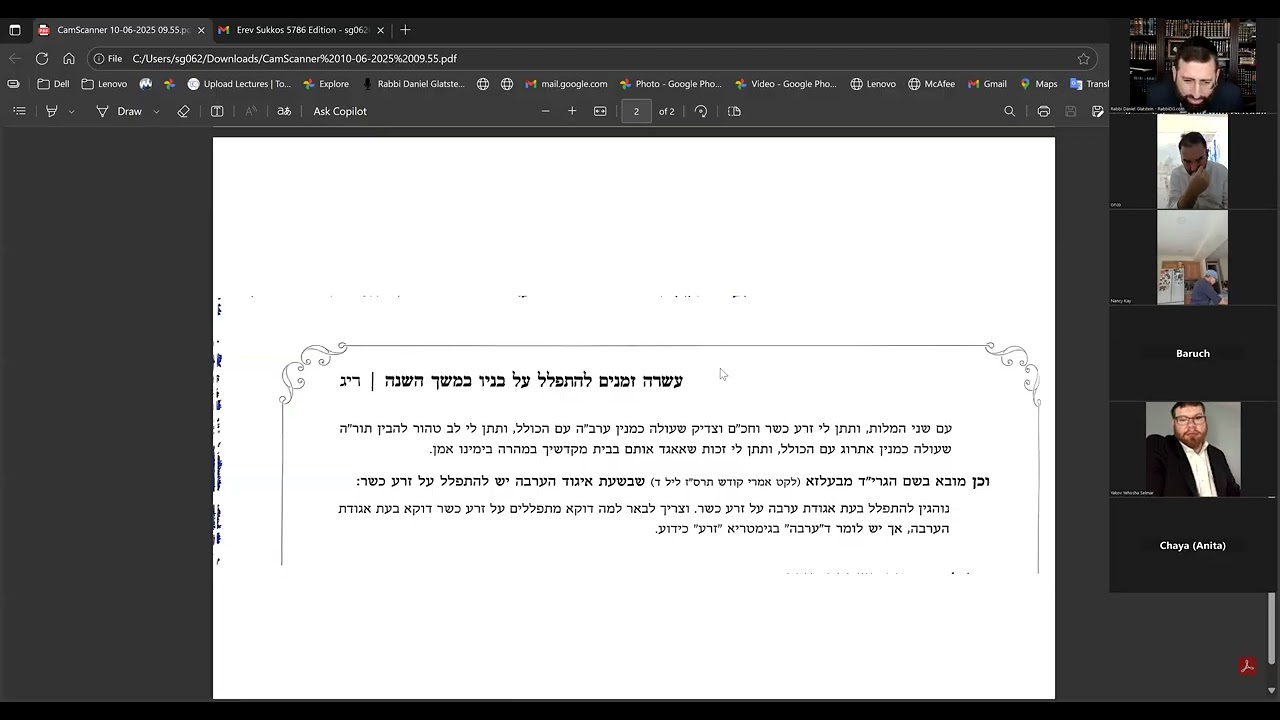
Task: Add a text box to PDF
Action: pyautogui.click(x=217, y=111)
